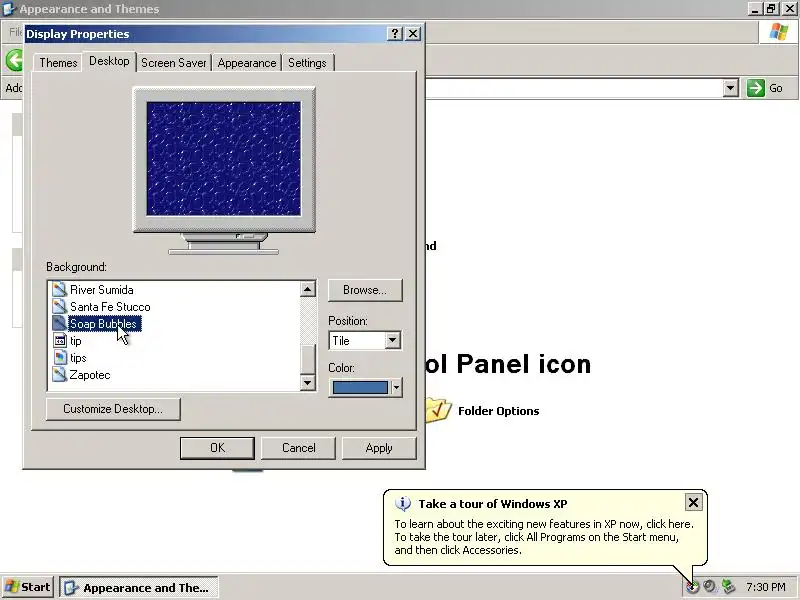Click the background list scrollbar thumb
This screenshot has height=600, width=800.
307,359
